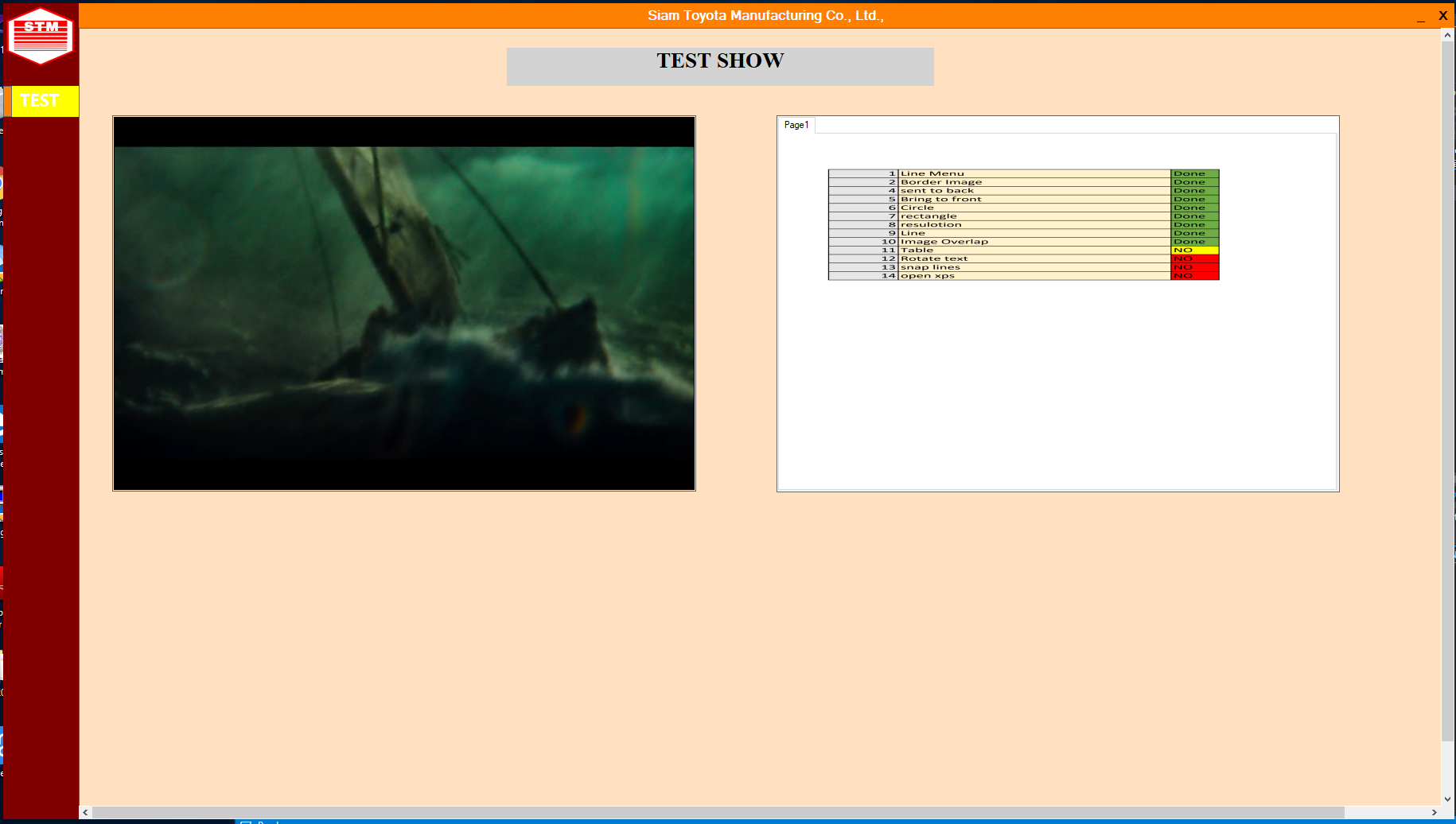The height and width of the screenshot is (824, 1456).
Task: Click the TEST SHOW heading banner
Action: tap(720, 66)
